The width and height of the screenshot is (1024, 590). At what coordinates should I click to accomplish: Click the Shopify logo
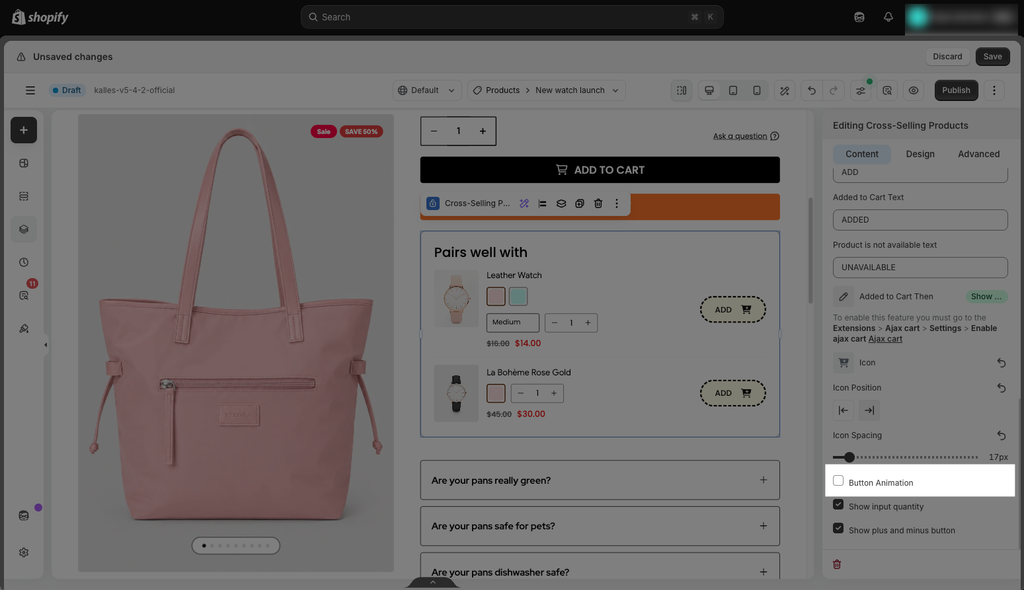click(40, 17)
